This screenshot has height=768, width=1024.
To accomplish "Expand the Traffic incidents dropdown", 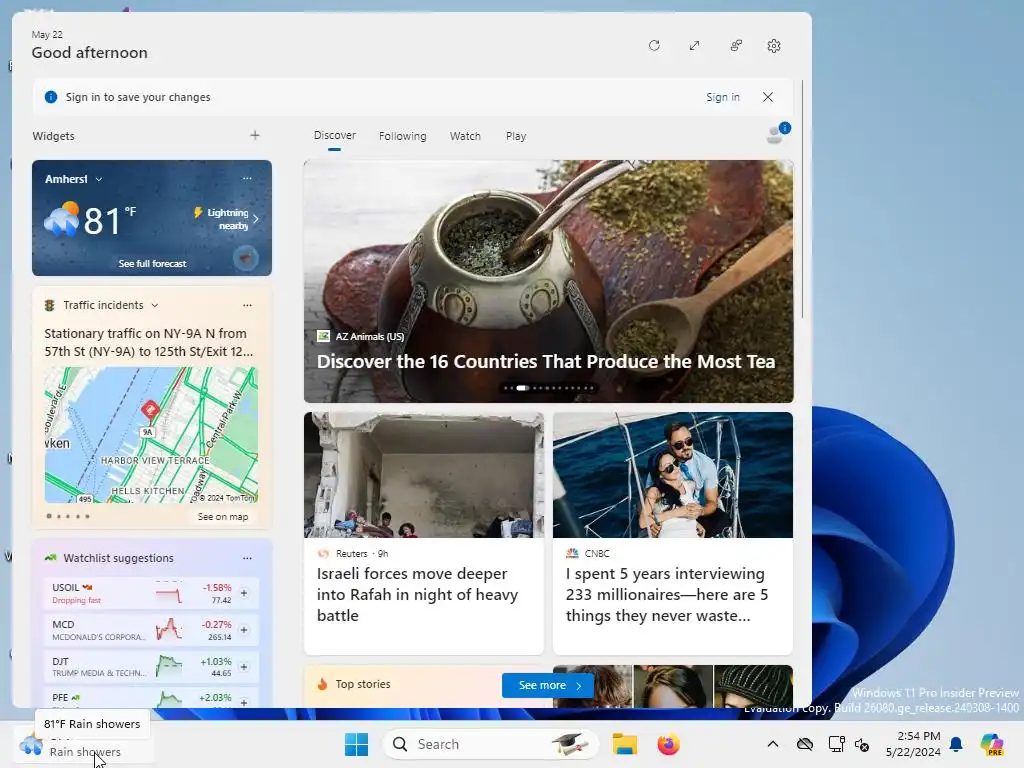I will pos(155,305).
